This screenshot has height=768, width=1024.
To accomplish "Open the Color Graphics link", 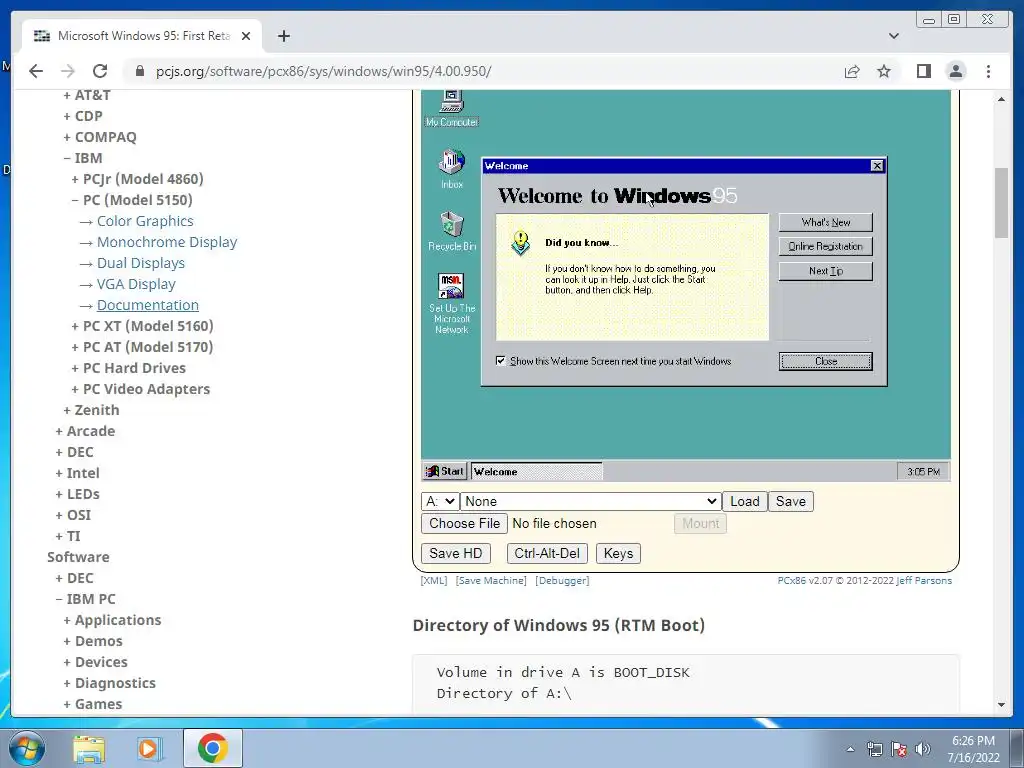I will (x=145, y=221).
